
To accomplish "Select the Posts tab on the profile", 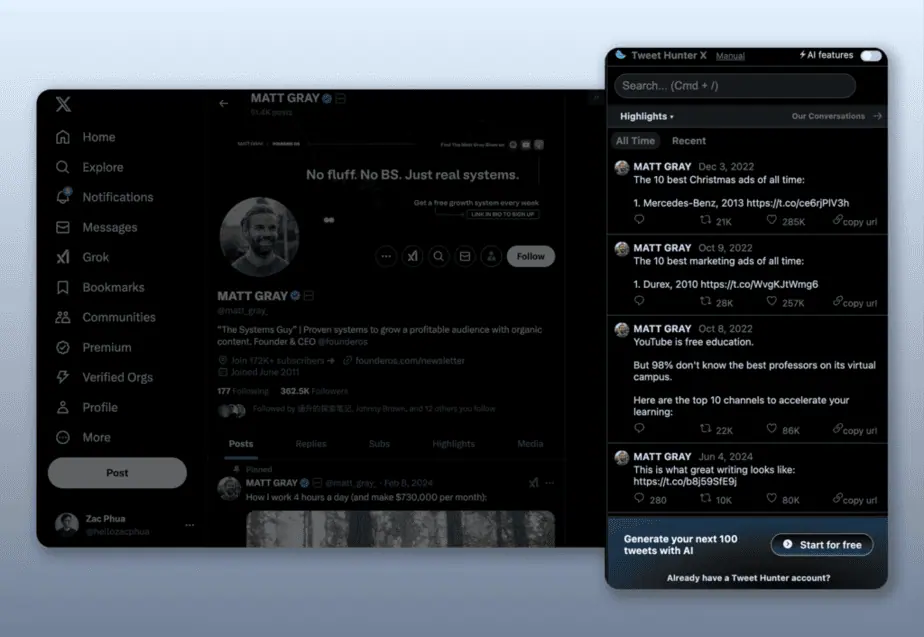I will click(x=241, y=444).
